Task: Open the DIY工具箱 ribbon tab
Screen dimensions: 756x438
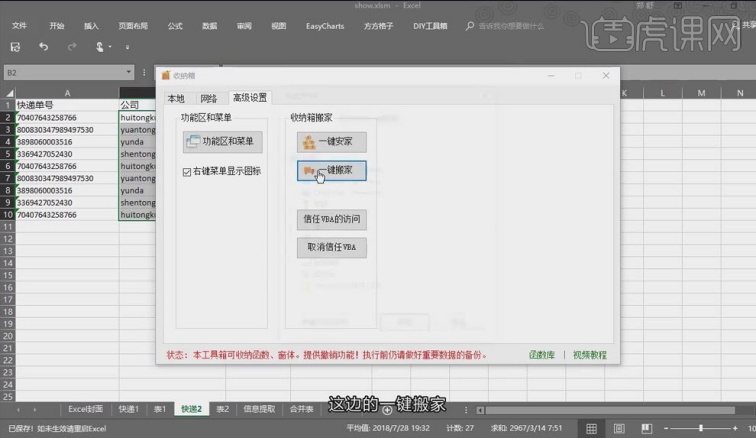Action: 430,26
